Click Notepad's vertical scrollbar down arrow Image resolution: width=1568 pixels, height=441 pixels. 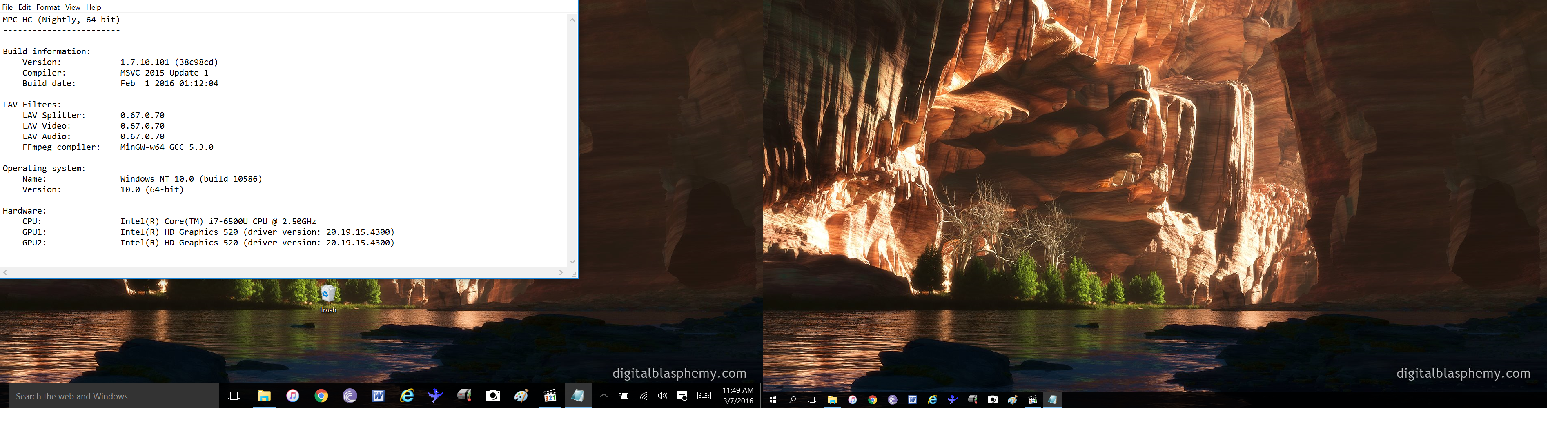tap(572, 262)
